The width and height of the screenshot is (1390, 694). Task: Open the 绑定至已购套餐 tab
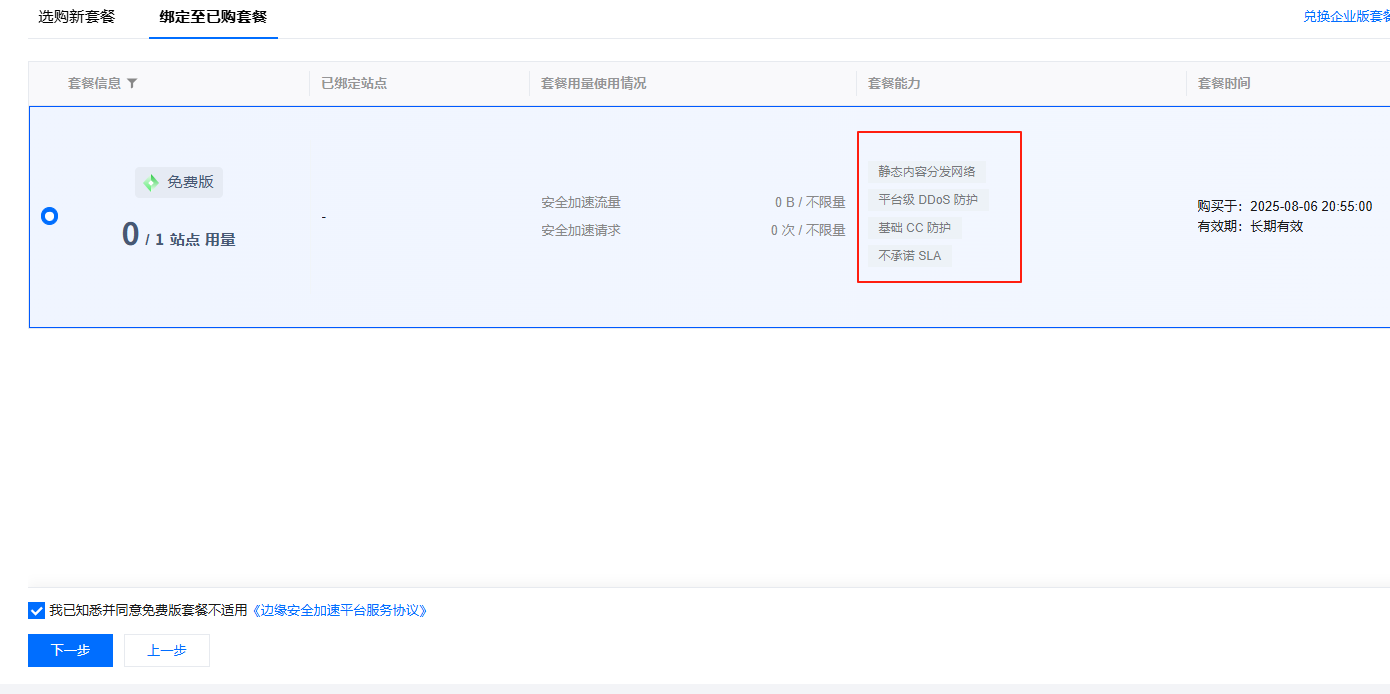coord(213,17)
